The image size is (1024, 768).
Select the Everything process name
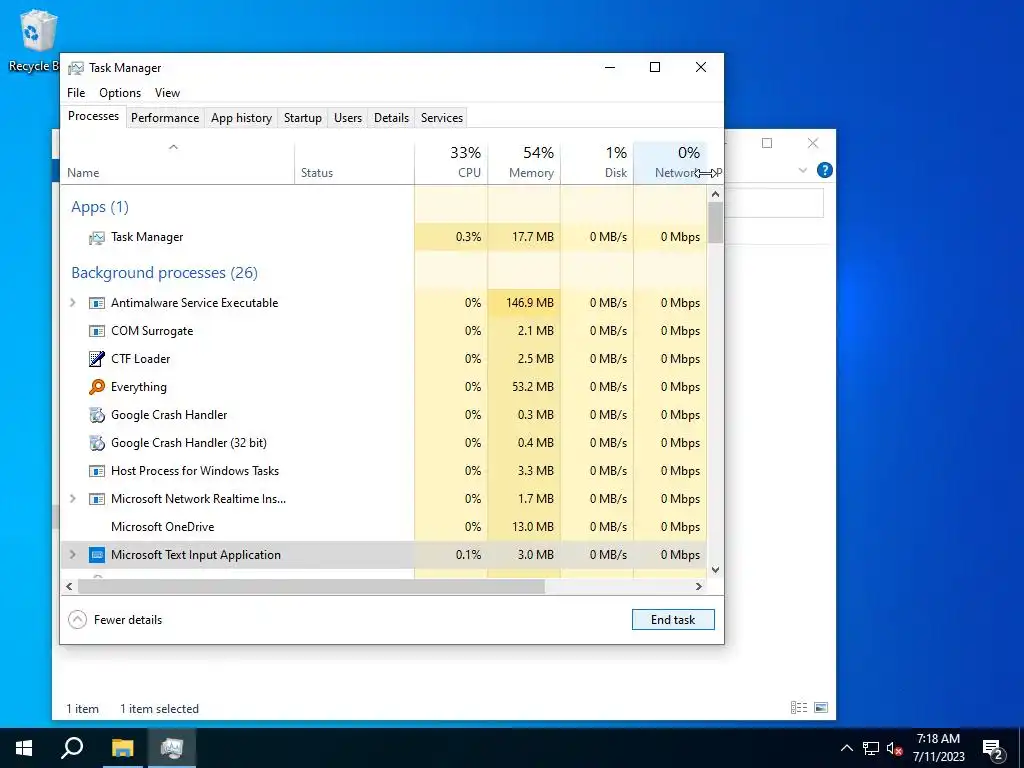click(138, 387)
